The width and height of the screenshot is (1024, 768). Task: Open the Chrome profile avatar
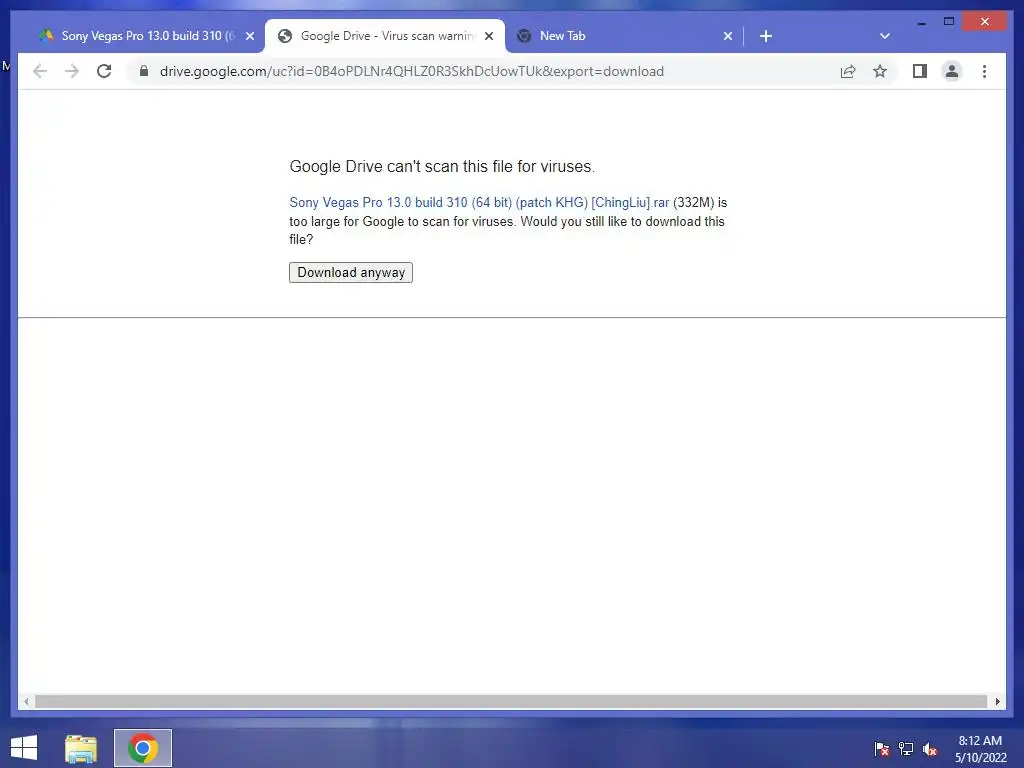click(x=952, y=71)
